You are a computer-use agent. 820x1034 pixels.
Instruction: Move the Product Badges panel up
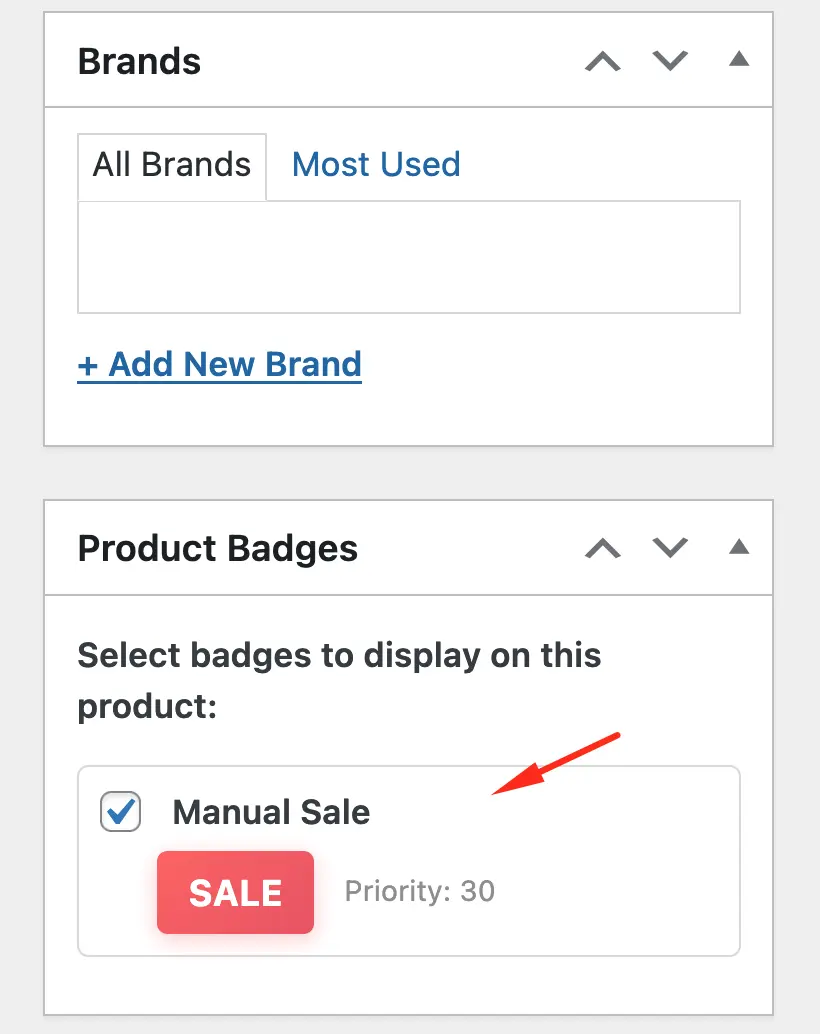click(602, 548)
